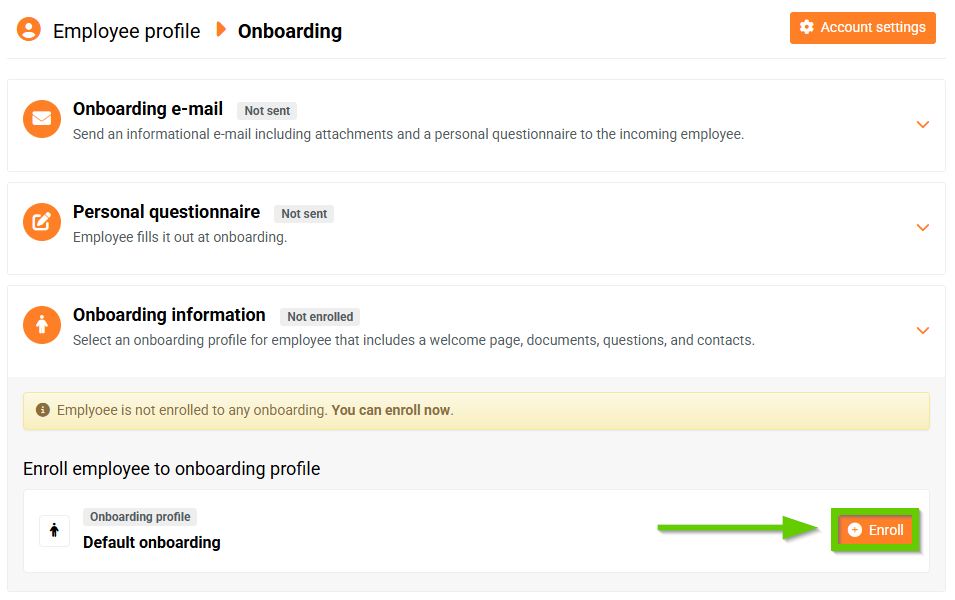Image resolution: width=955 pixels, height=600 pixels.
Task: Click the Onboarding information person icon
Action: click(x=42, y=325)
